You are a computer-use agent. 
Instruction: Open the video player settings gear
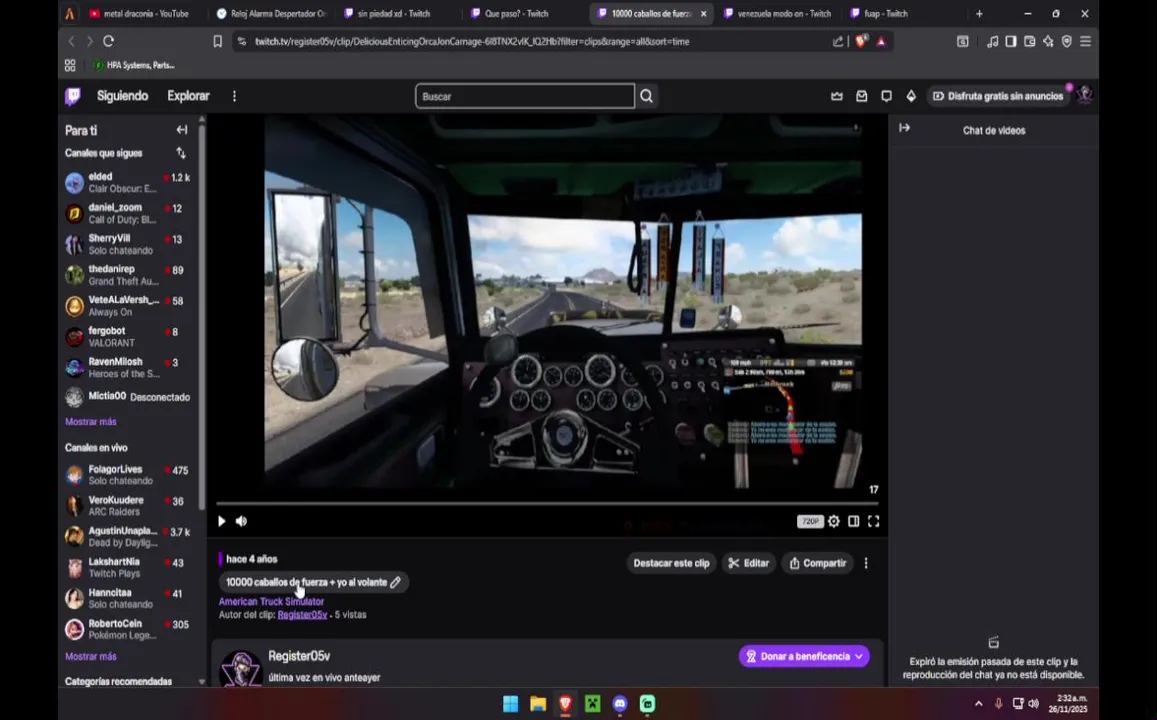point(834,522)
